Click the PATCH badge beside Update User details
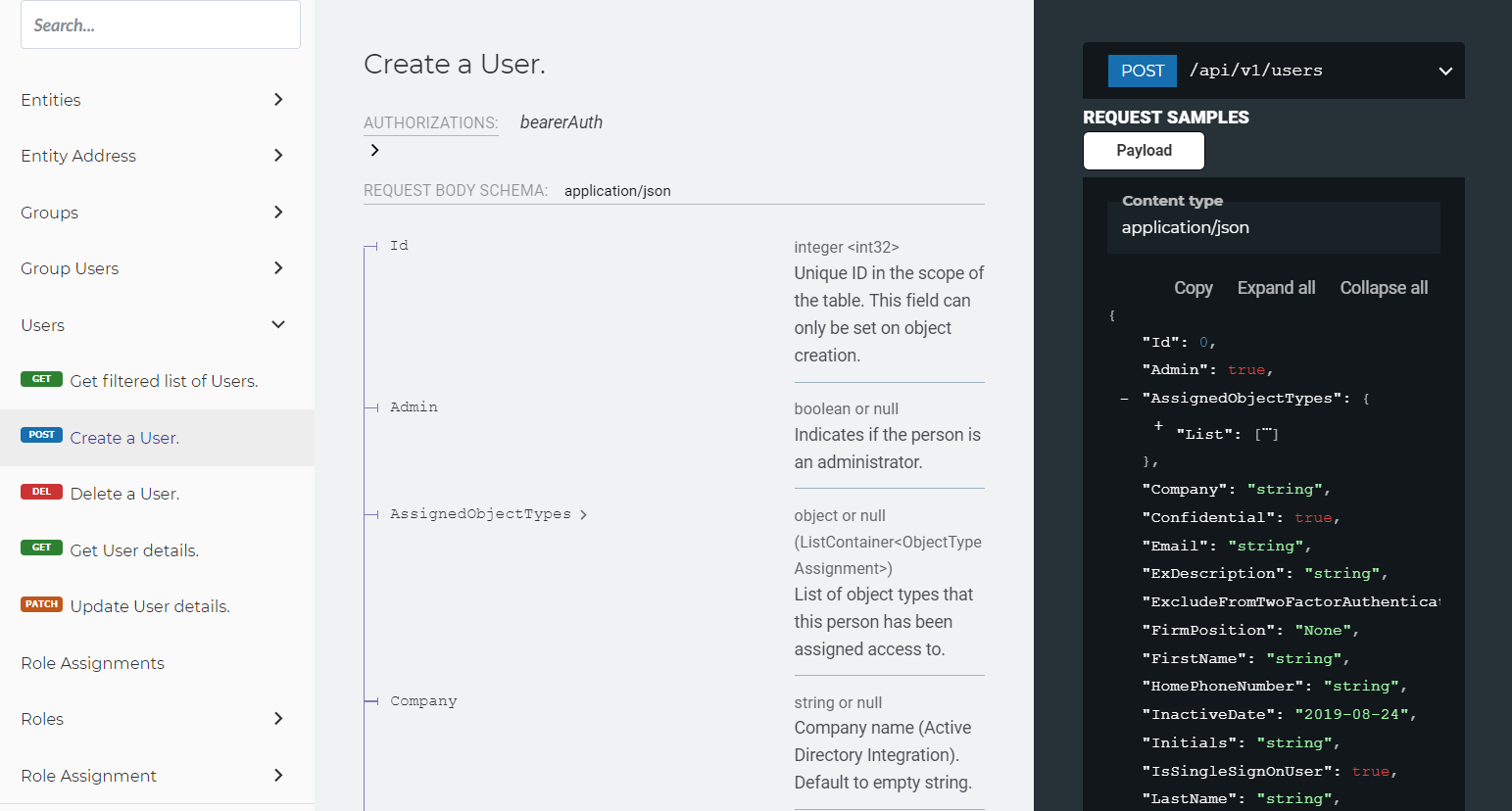The image size is (1512, 811). coord(41,604)
